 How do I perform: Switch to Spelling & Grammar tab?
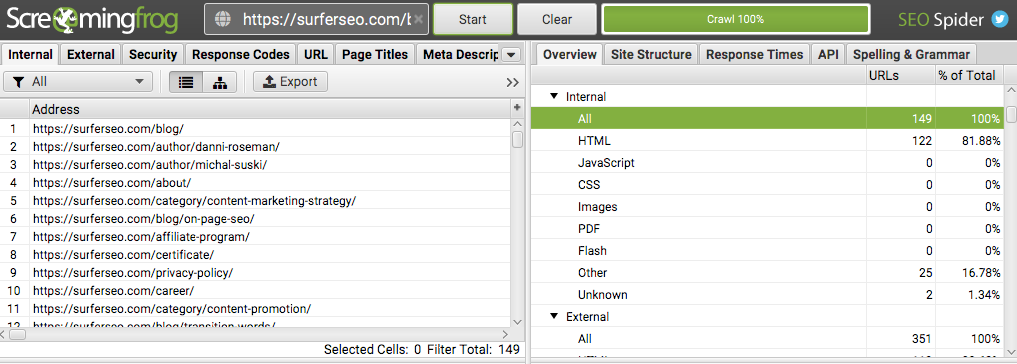point(911,55)
